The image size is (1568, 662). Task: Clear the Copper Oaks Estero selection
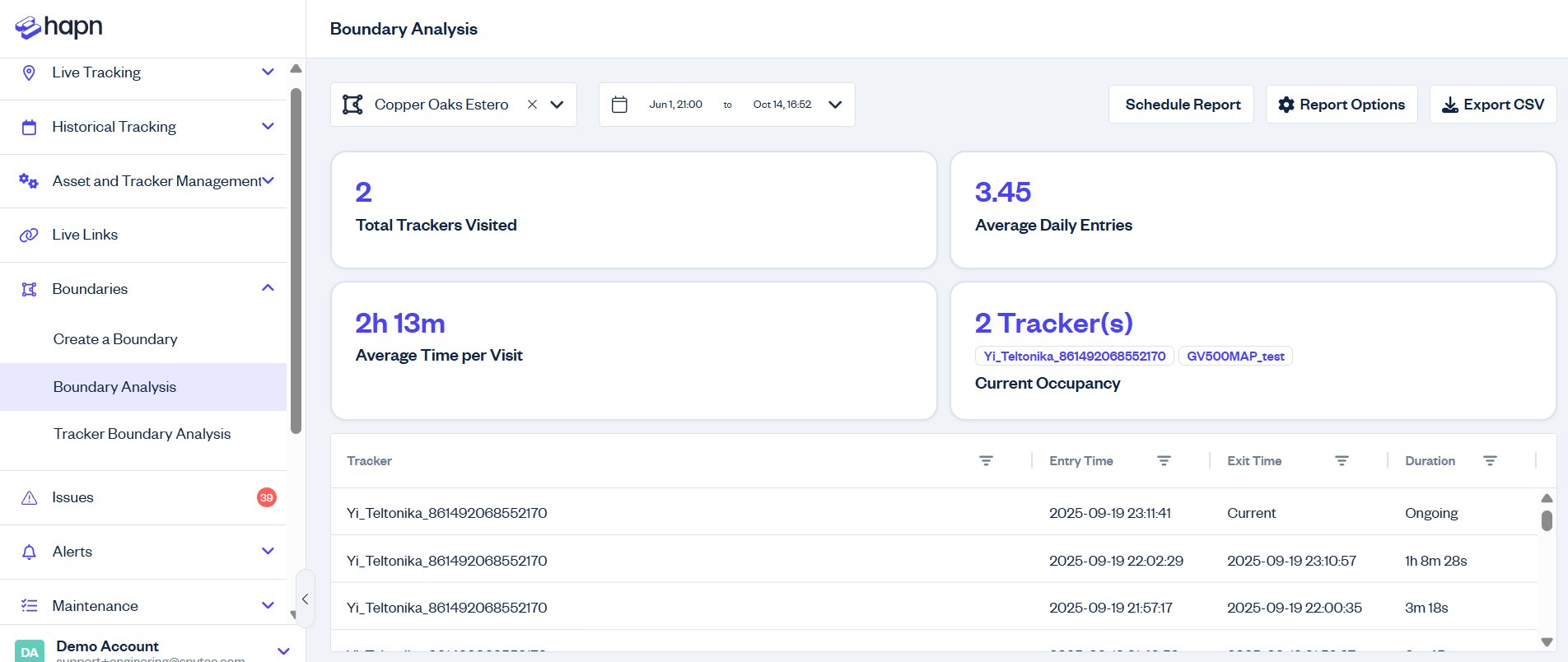(x=532, y=105)
